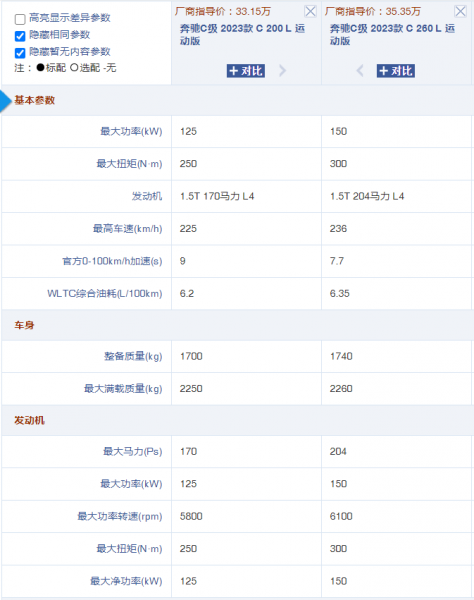Select the 1.5T 204马力 L4 engine cell
The width and height of the screenshot is (474, 600).
tap(367, 196)
